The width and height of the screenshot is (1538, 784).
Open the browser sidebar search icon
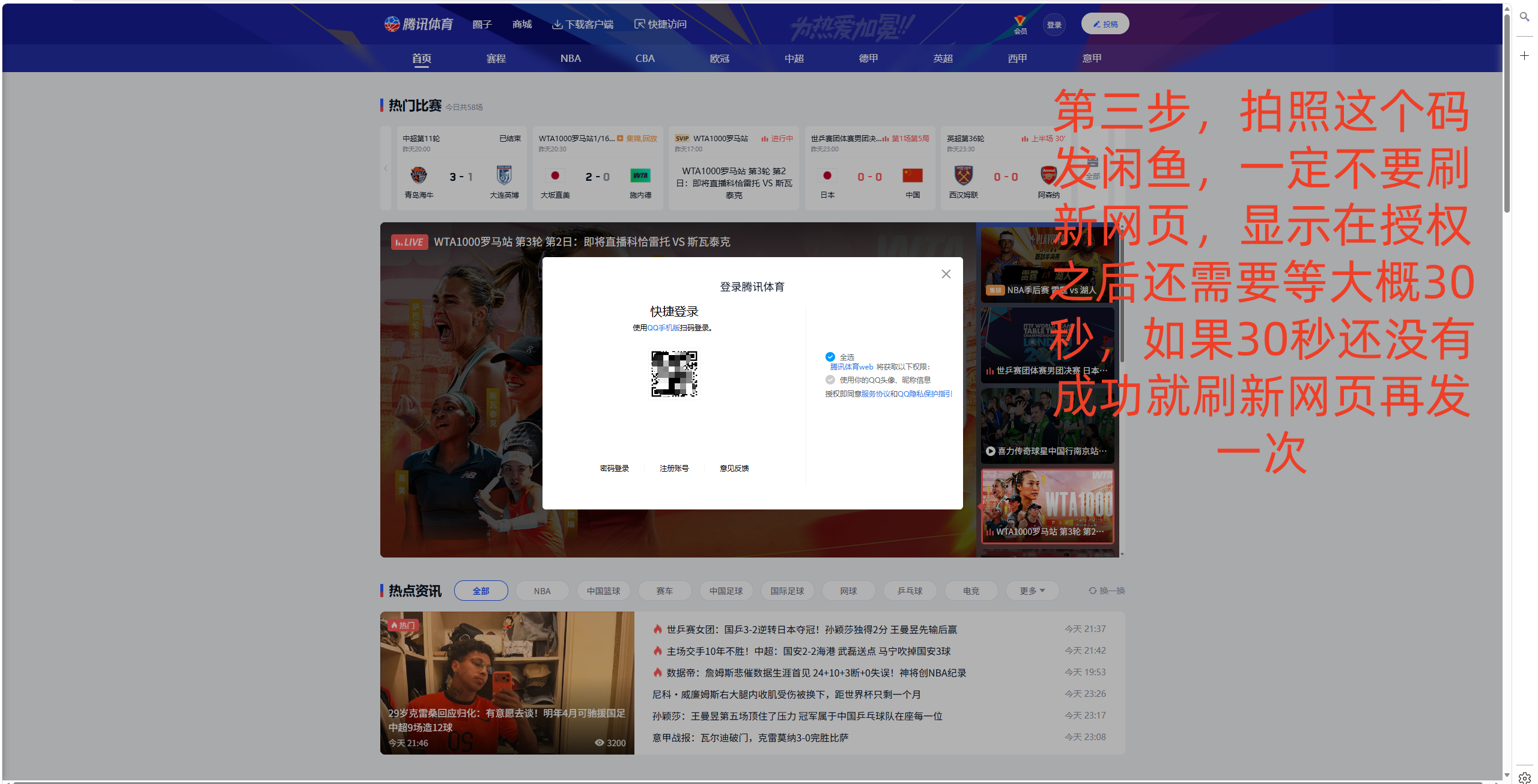[1525, 17]
